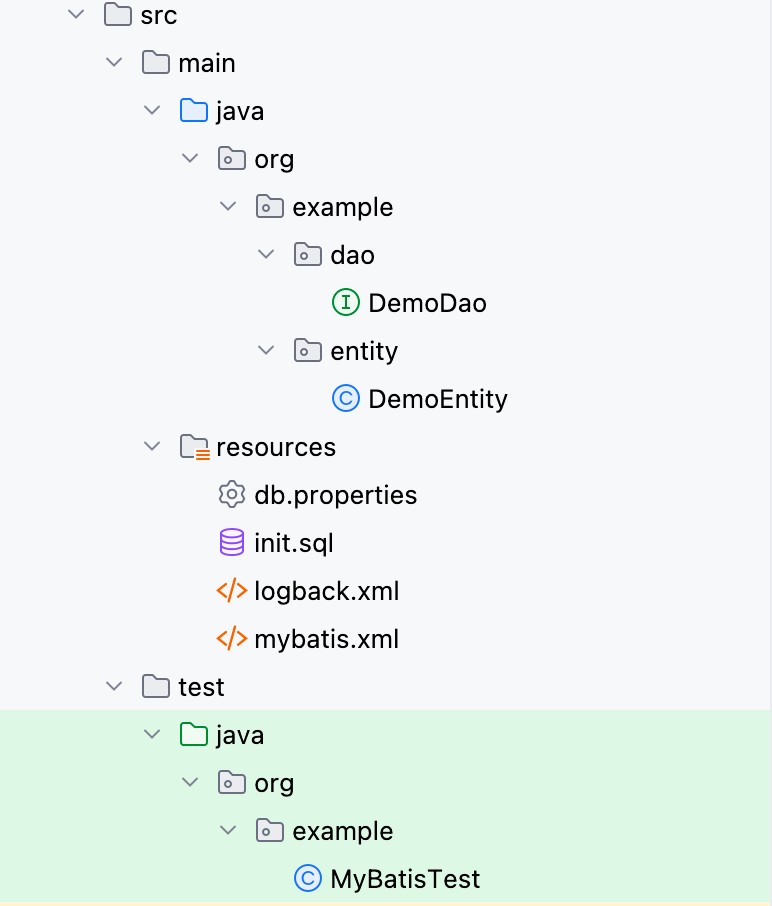This screenshot has width=772, height=906.
Task: Collapse the org package under main
Action: coord(190,158)
